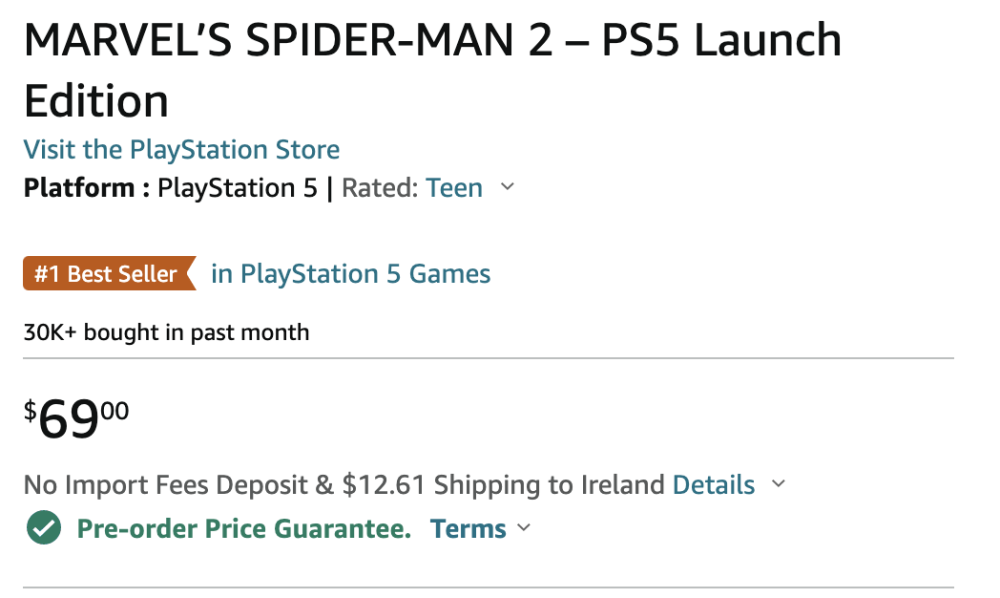Click the bold Platform label
Image resolution: width=1000 pixels, height=598 pixels.
(x=79, y=188)
